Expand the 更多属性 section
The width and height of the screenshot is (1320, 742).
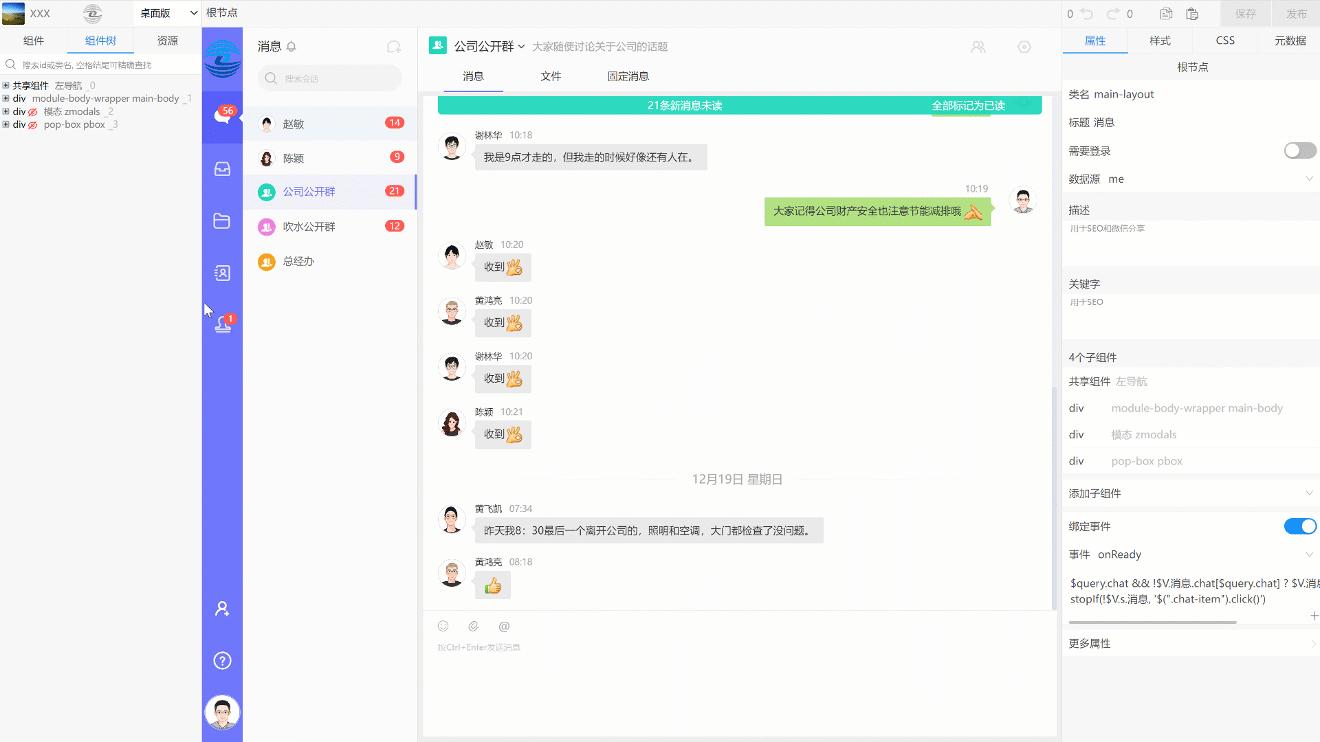(x=1191, y=643)
